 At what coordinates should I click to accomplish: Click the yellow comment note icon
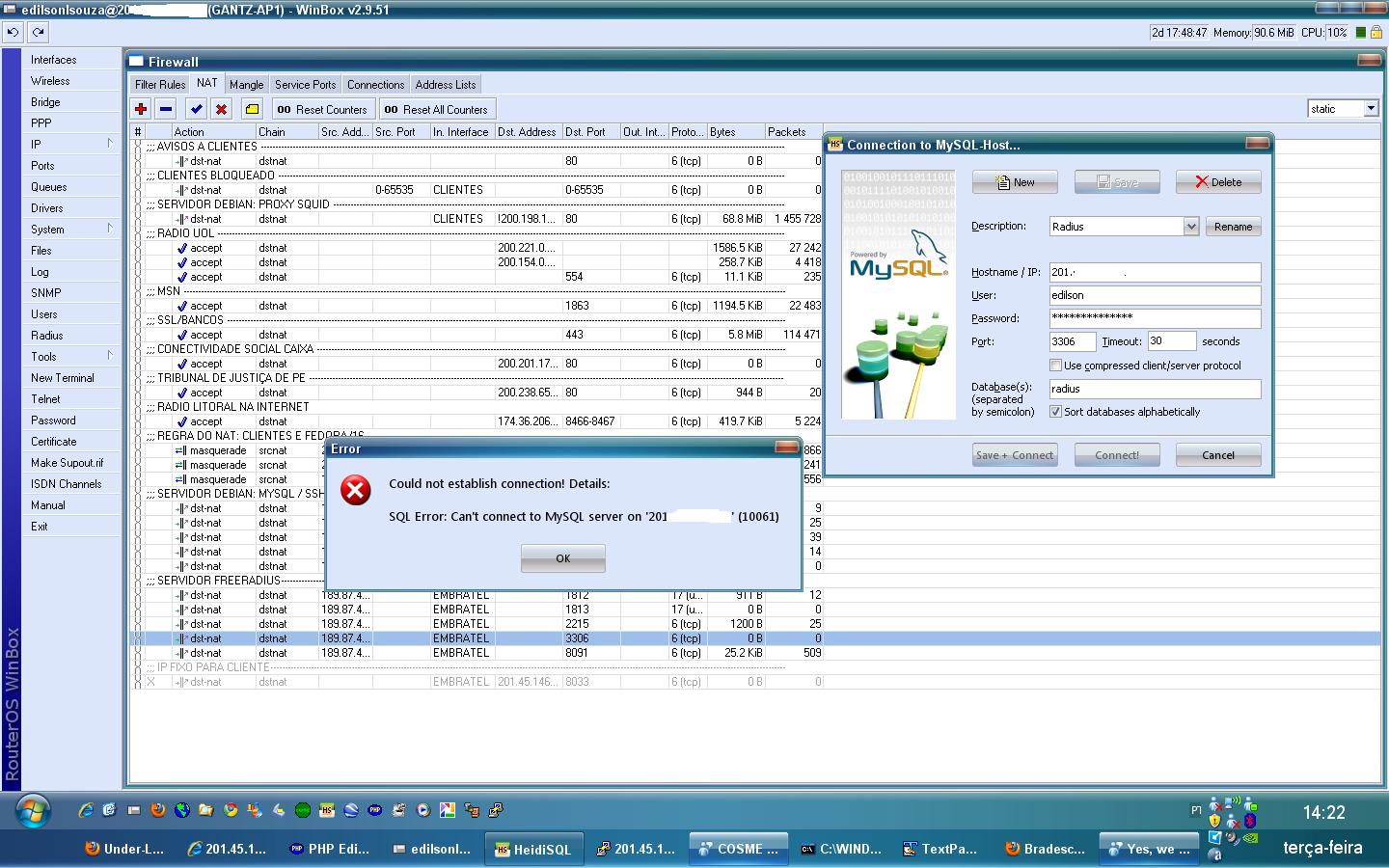(x=252, y=109)
